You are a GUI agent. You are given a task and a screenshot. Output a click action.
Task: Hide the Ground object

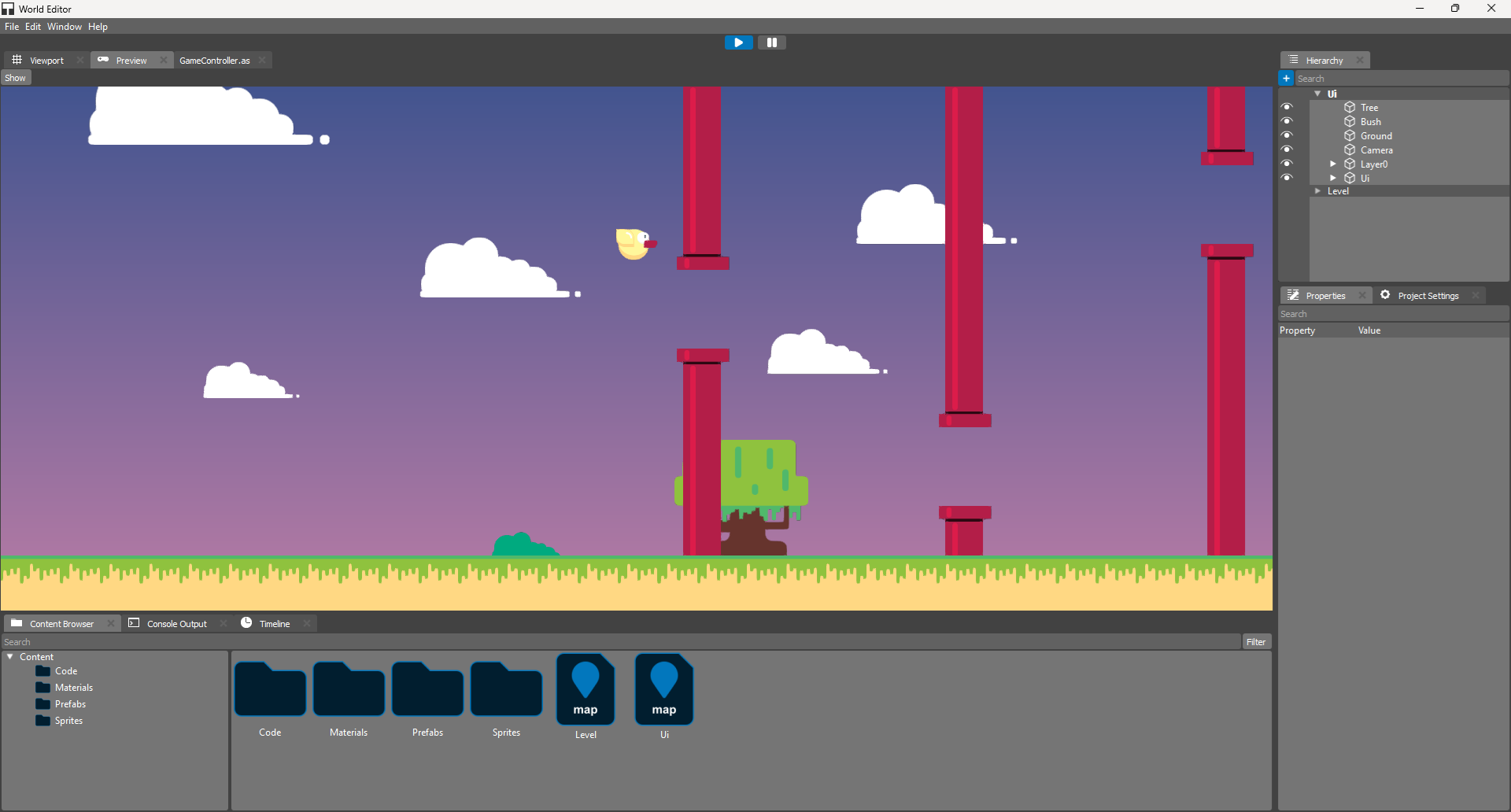click(1287, 135)
